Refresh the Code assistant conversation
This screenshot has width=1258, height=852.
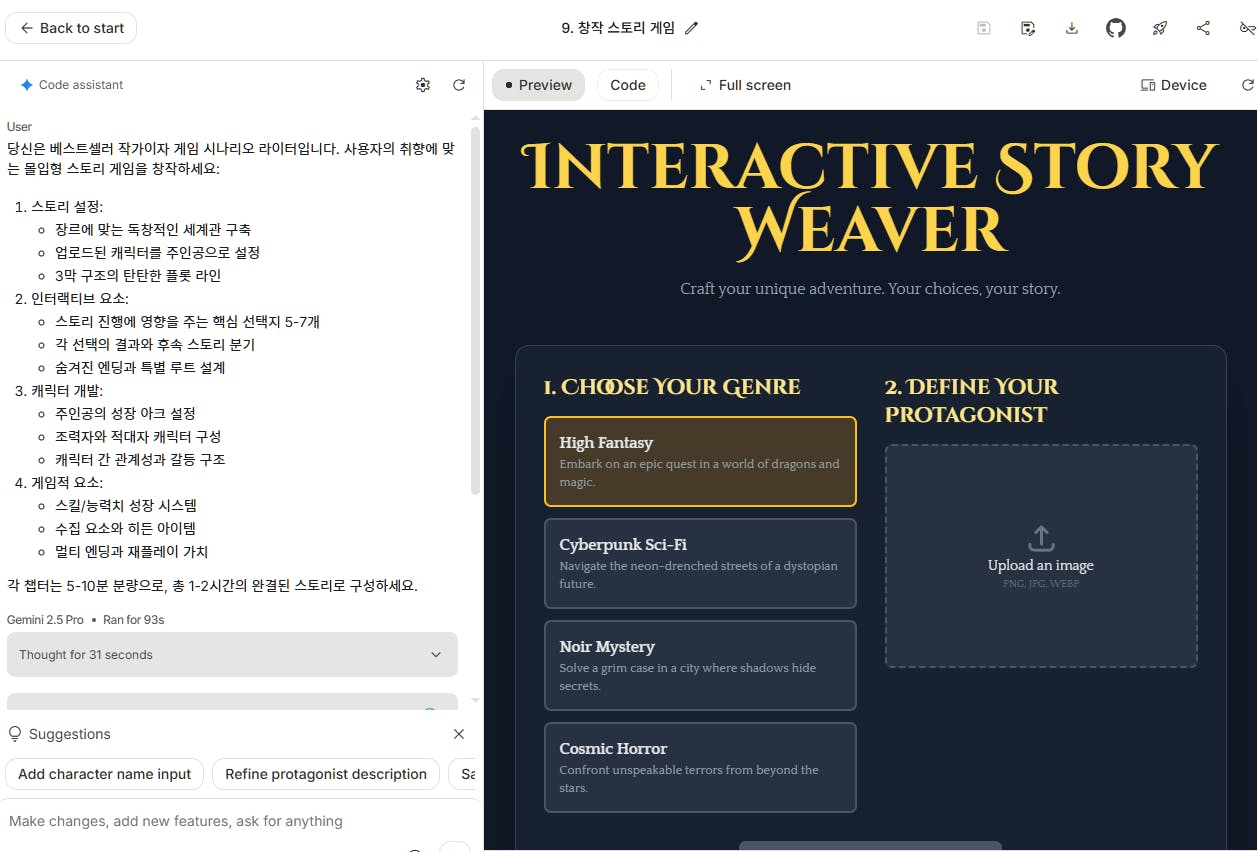(x=459, y=85)
